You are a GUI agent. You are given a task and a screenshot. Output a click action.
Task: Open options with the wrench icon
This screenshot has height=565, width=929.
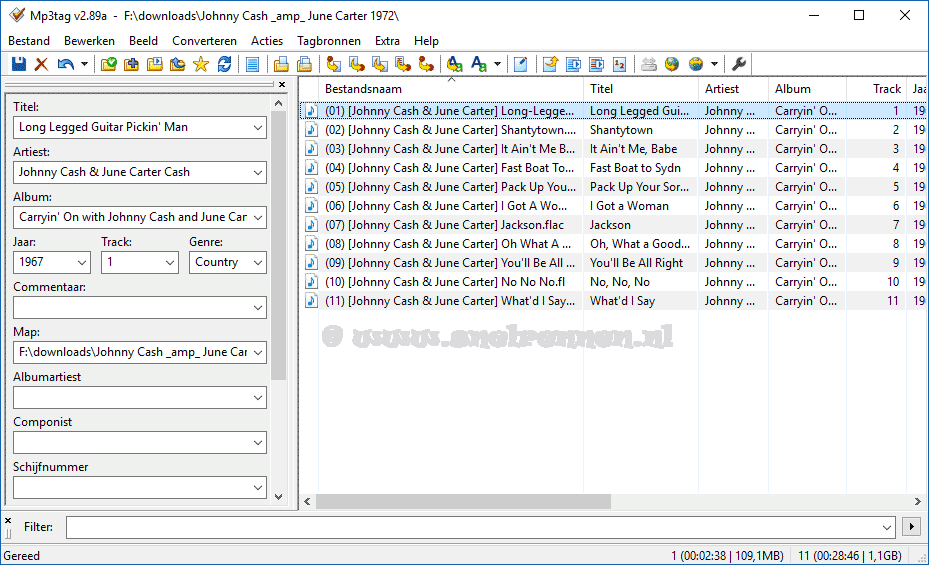(x=738, y=64)
